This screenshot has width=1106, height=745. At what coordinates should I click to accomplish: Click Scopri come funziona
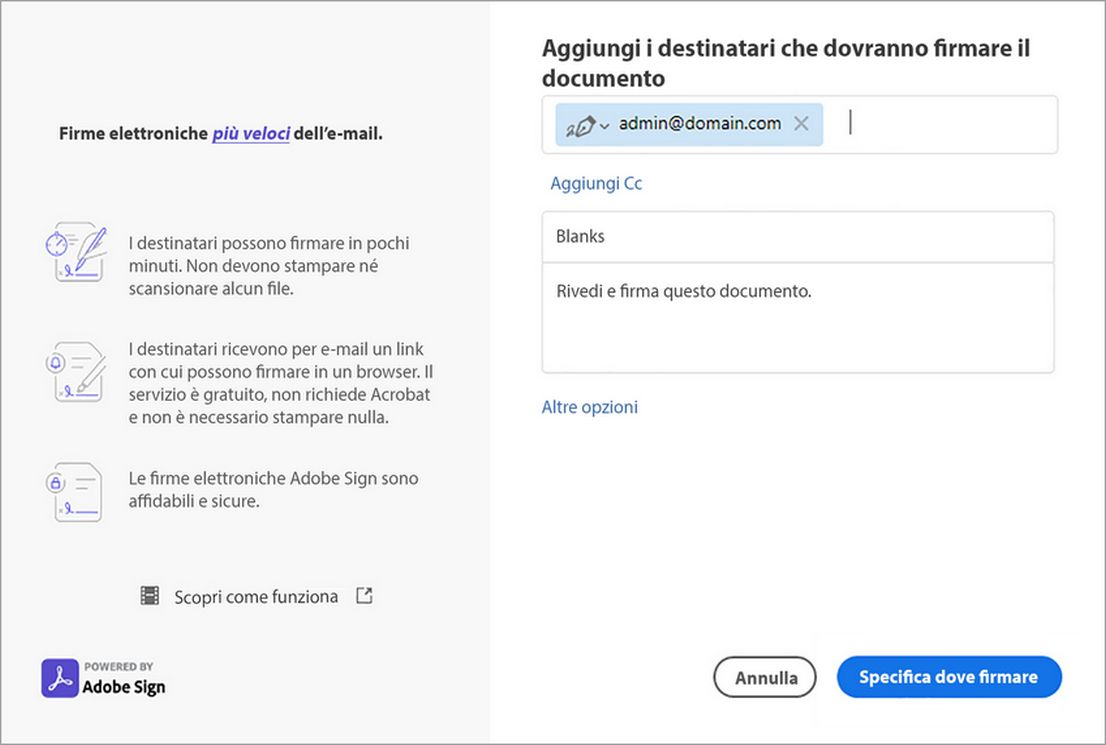[256, 595]
